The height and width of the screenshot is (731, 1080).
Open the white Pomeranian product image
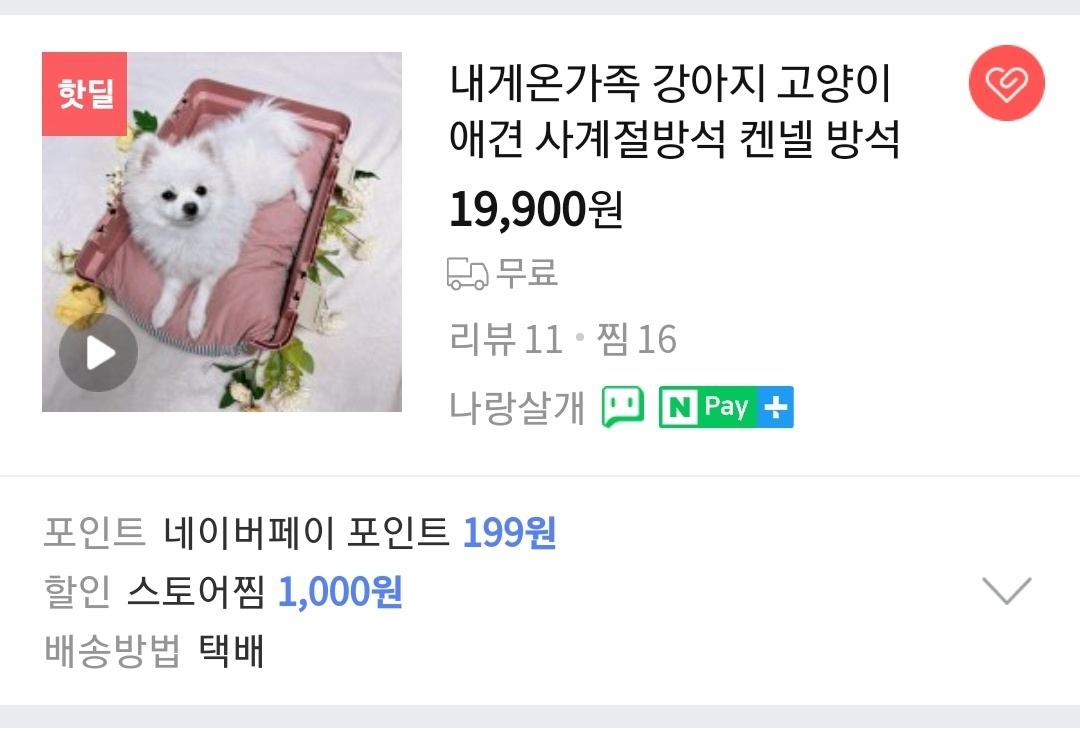pos(222,232)
